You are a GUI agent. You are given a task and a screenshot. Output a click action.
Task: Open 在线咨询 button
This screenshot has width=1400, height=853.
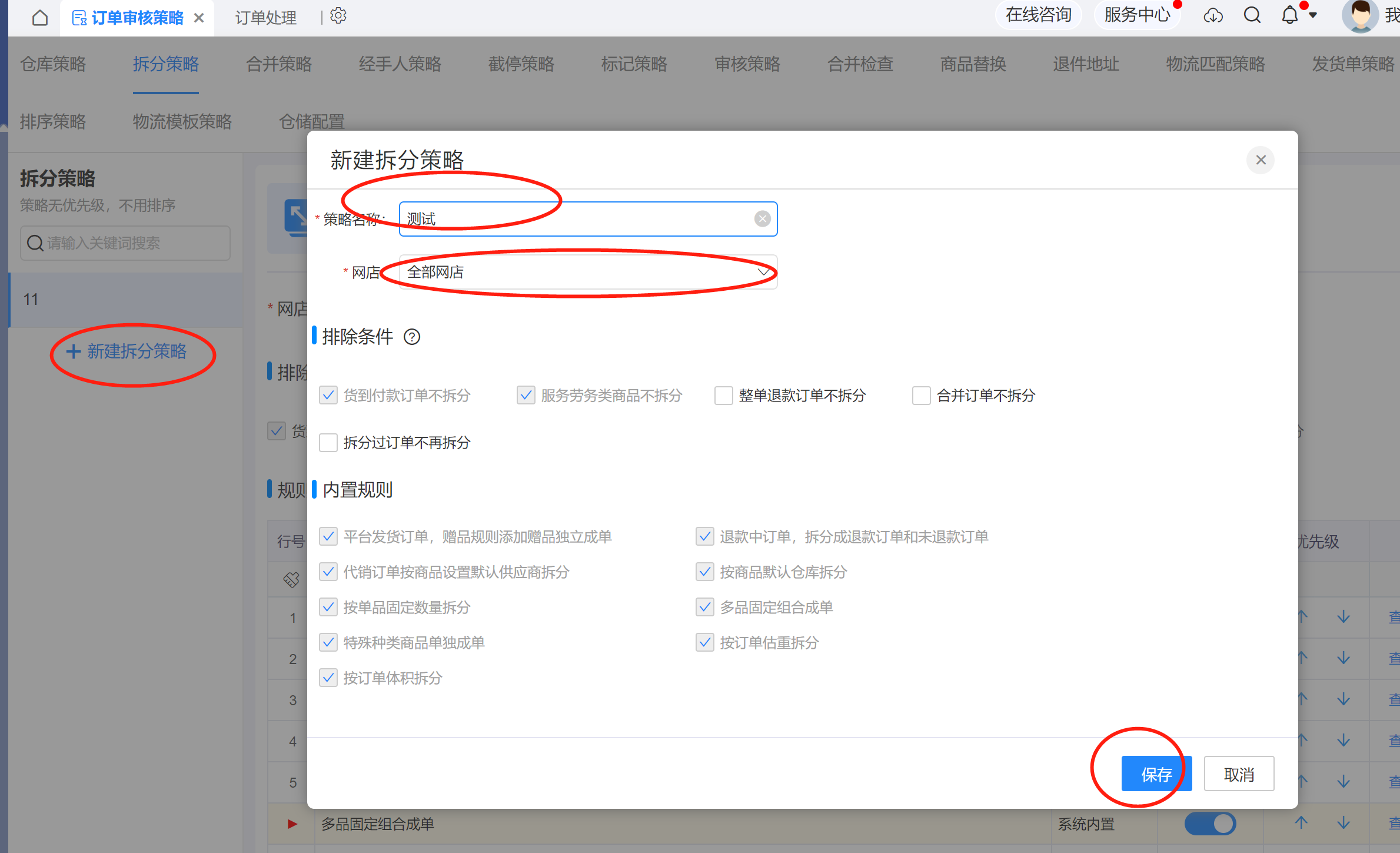click(1039, 15)
